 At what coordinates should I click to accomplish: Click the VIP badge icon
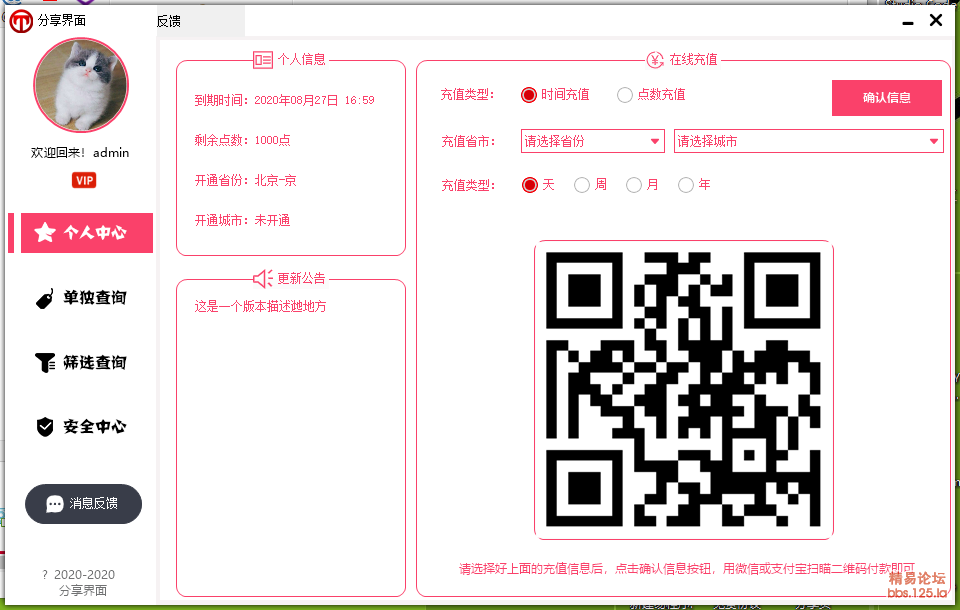click(84, 180)
